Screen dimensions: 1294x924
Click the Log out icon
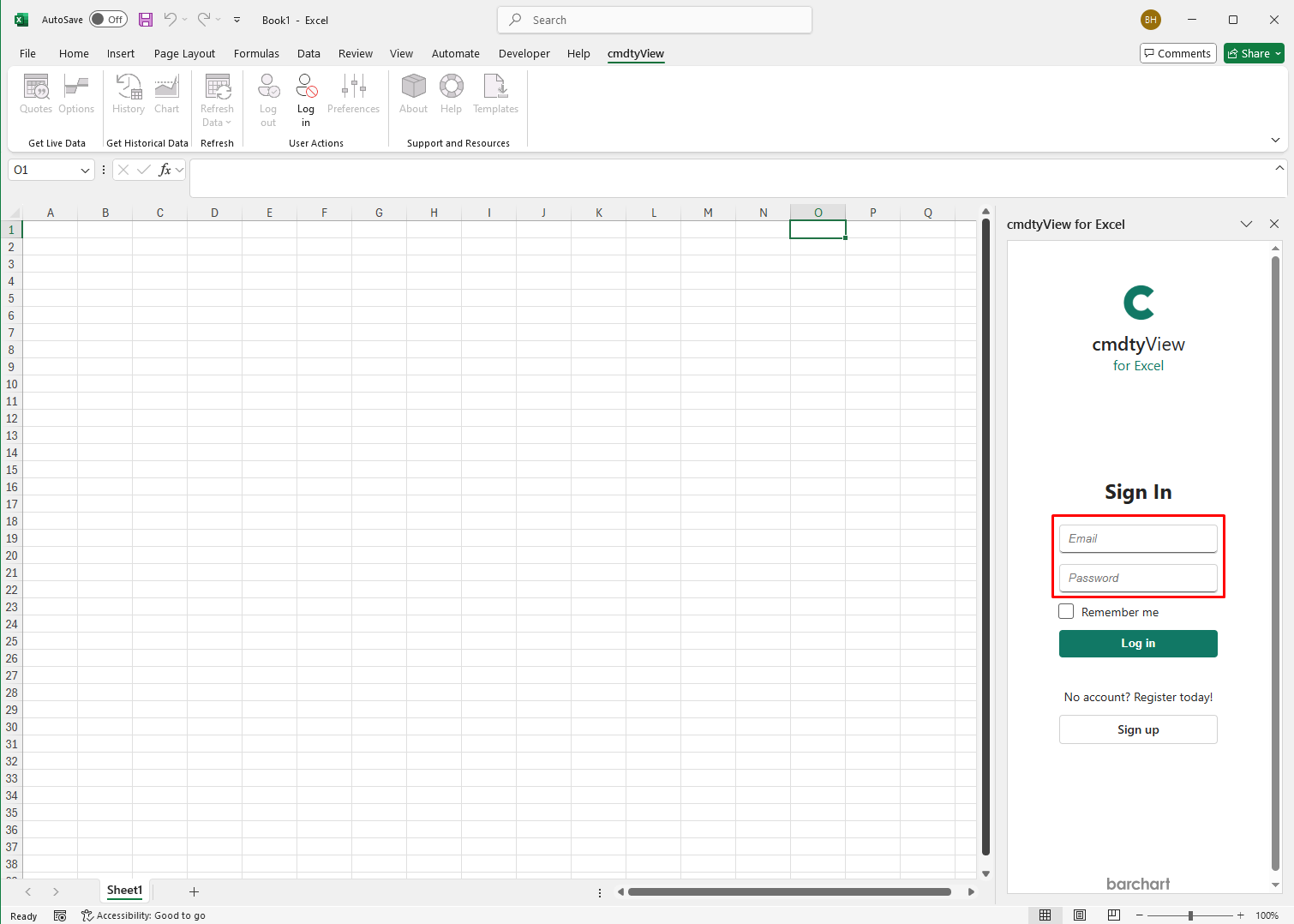[x=268, y=100]
